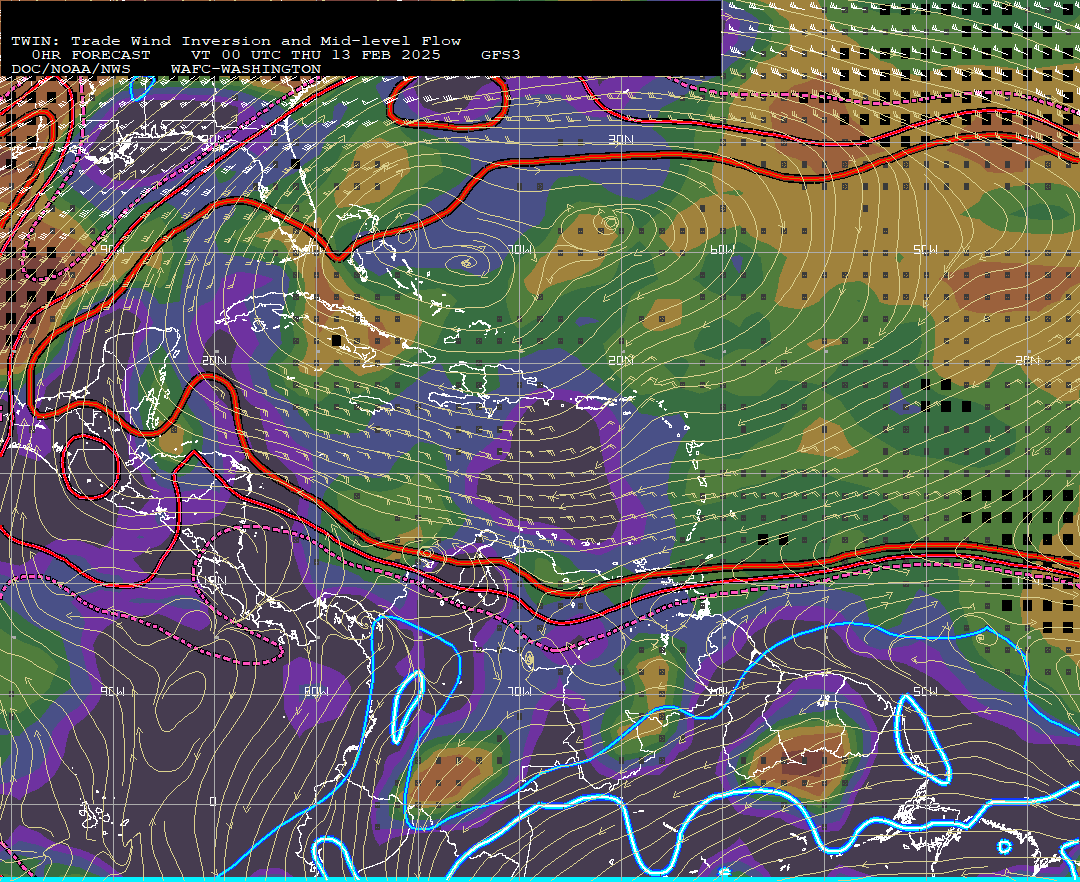Click the "20N" label near the Yucatan Peninsula

pyautogui.click(x=214, y=360)
